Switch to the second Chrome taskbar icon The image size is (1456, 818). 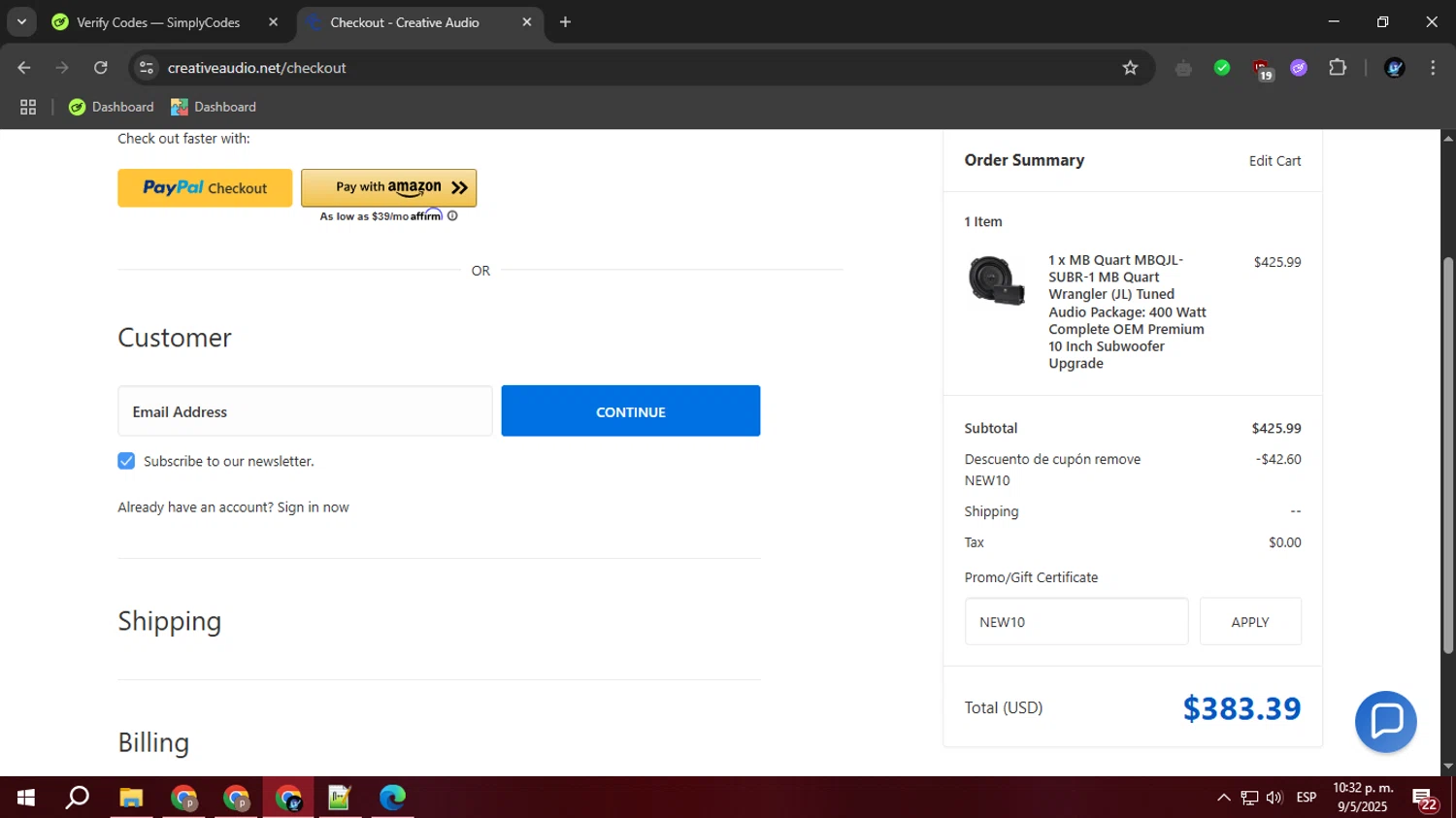click(x=236, y=798)
